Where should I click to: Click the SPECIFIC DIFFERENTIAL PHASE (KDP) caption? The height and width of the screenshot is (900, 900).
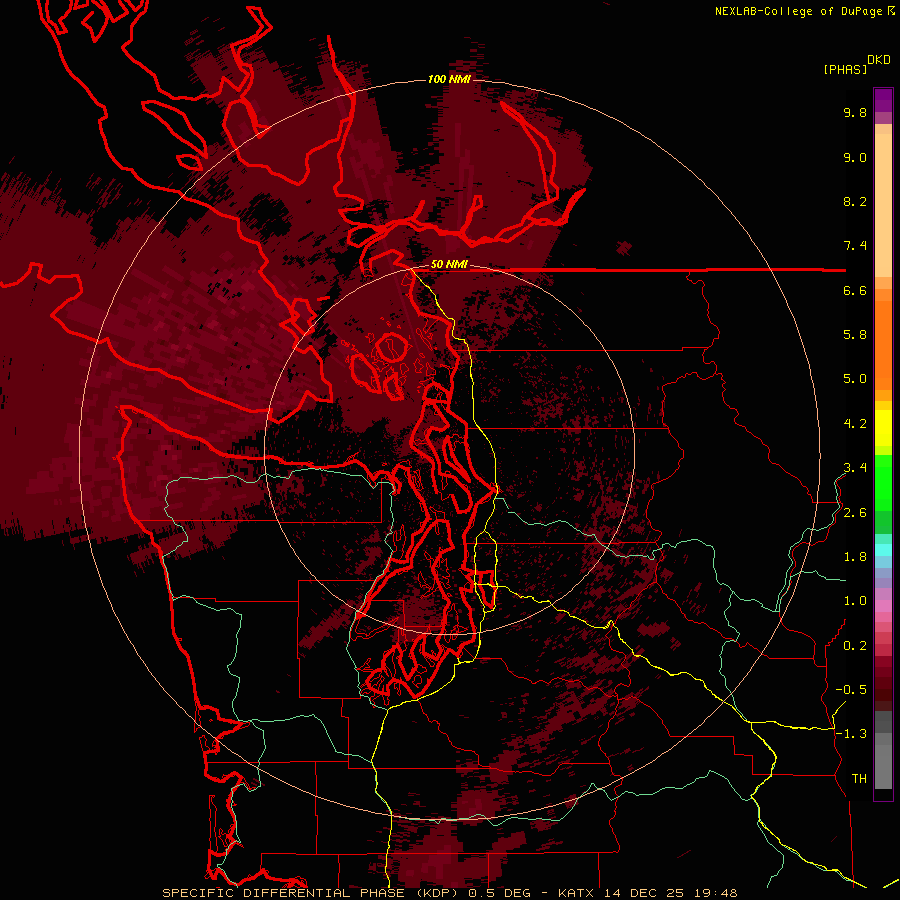click(x=312, y=893)
